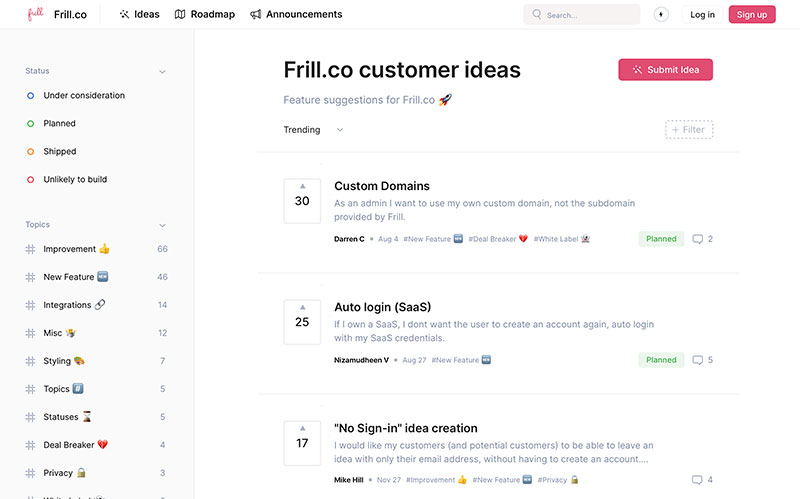Click megaphone icon in Announcements tab
Screen dimensions: 800x499
[x=255, y=14]
